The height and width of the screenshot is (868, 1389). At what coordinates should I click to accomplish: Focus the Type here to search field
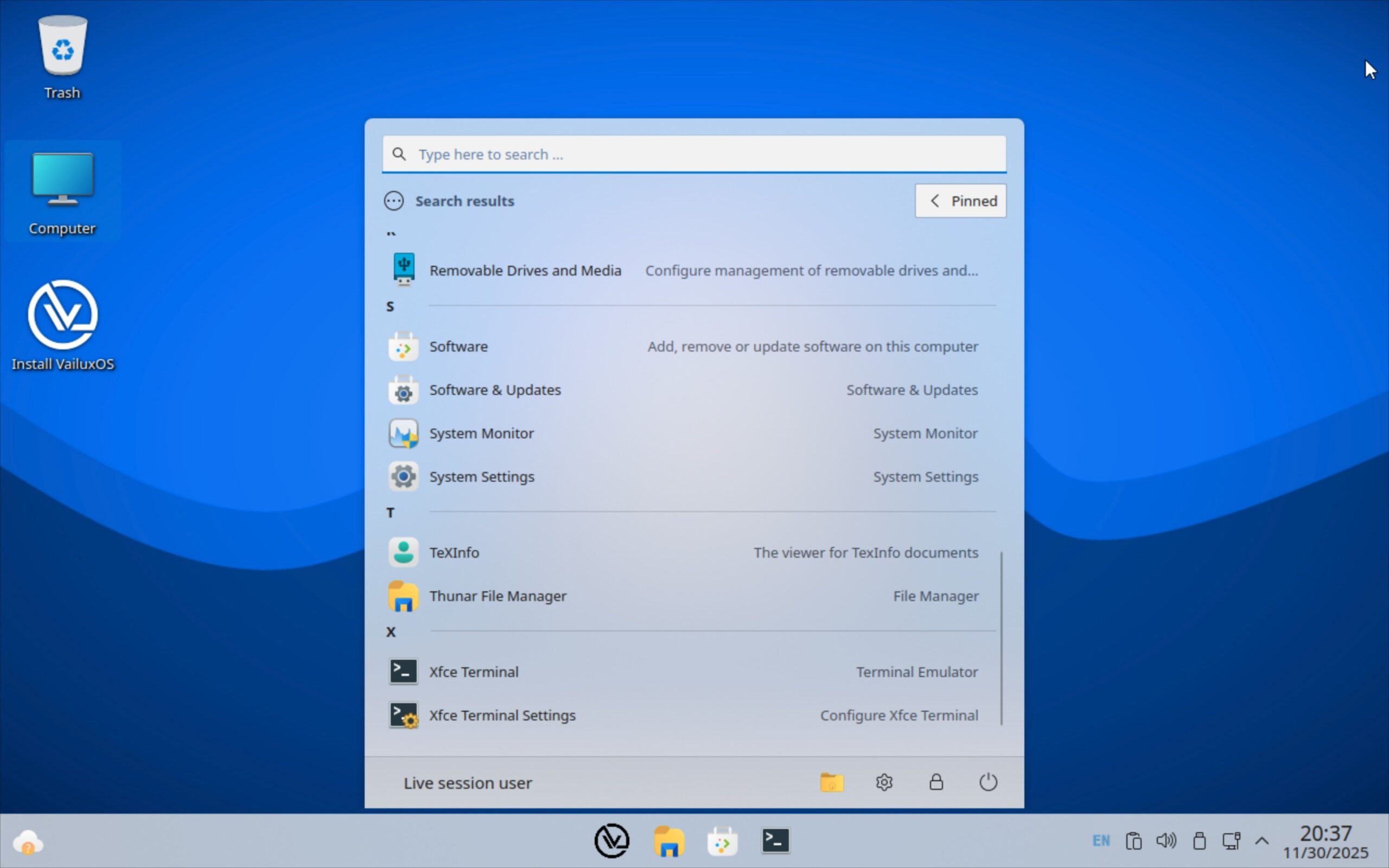(x=694, y=155)
